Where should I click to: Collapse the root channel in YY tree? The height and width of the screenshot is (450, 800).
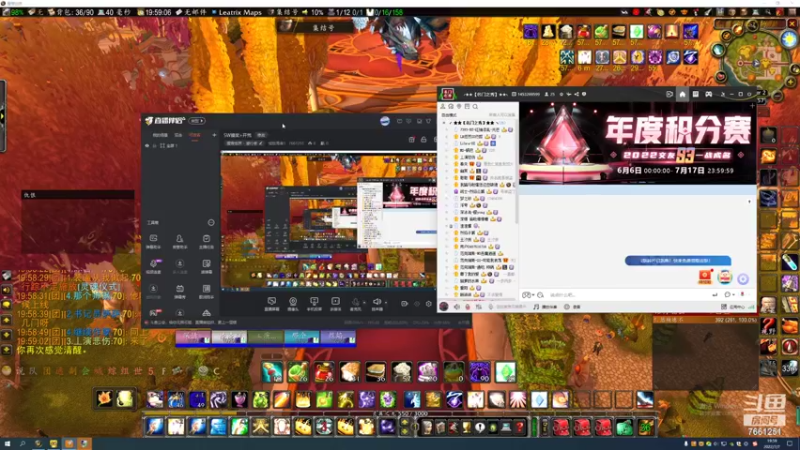point(444,123)
